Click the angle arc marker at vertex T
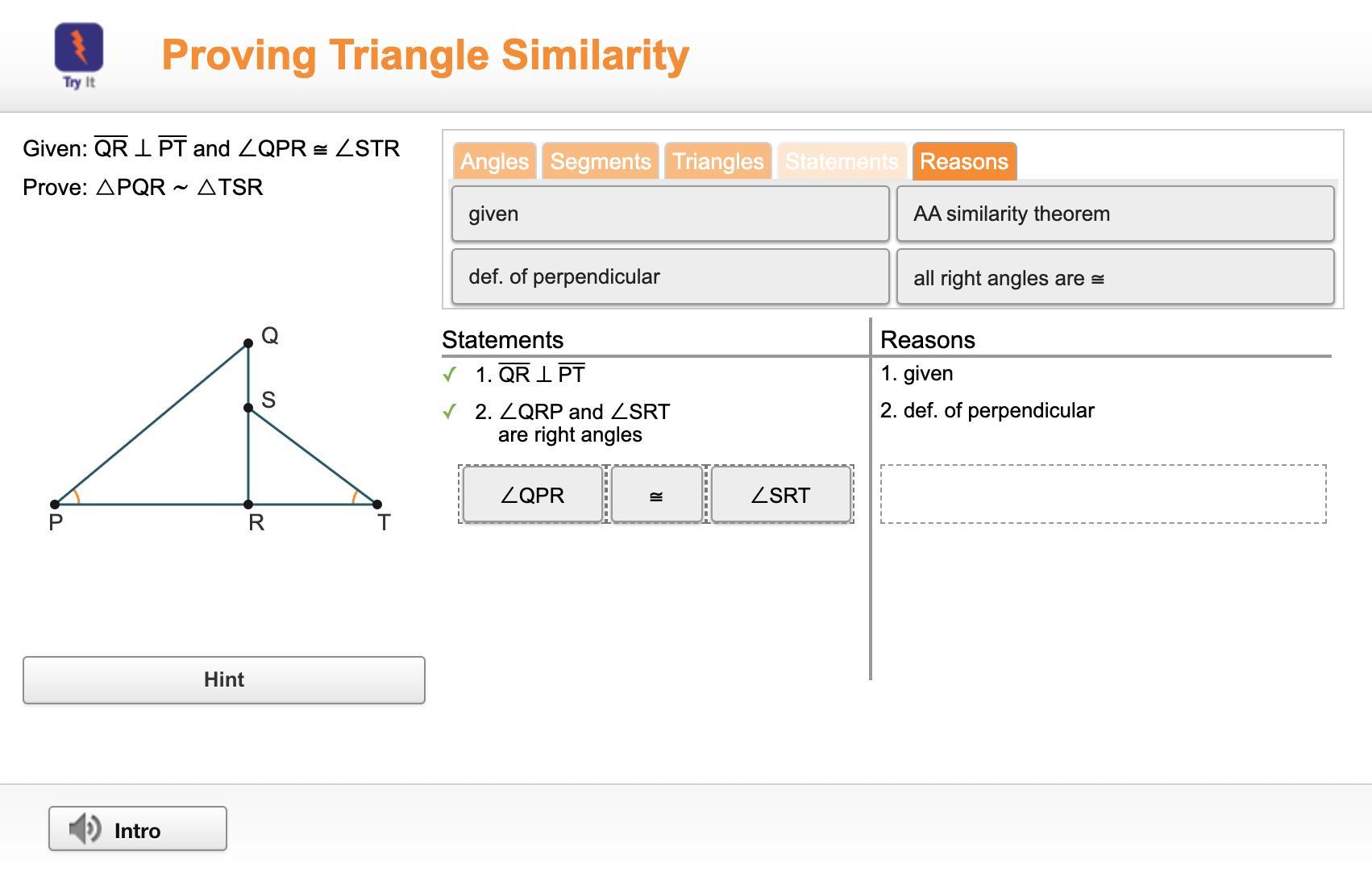This screenshot has width=1372, height=872. [x=355, y=496]
